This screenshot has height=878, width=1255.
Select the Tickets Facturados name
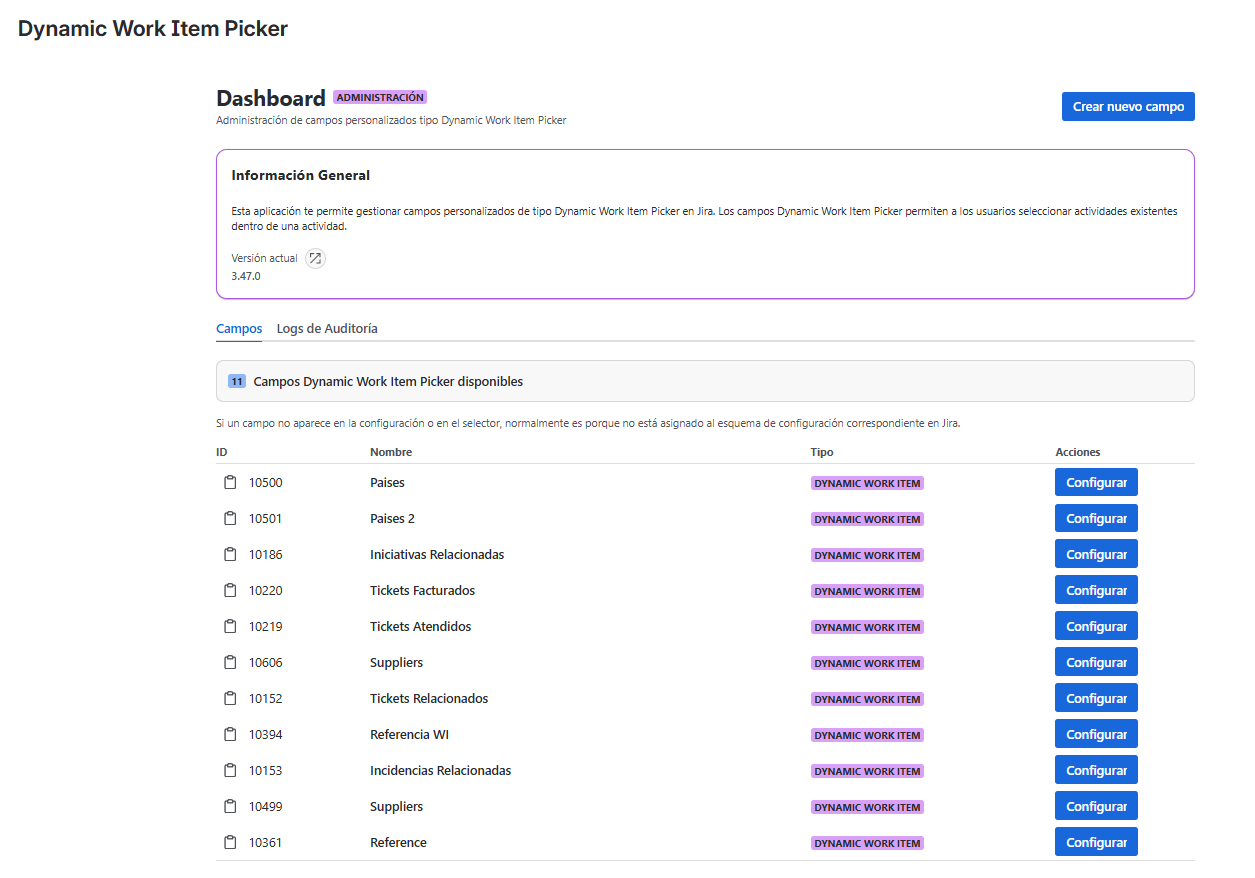(x=422, y=591)
